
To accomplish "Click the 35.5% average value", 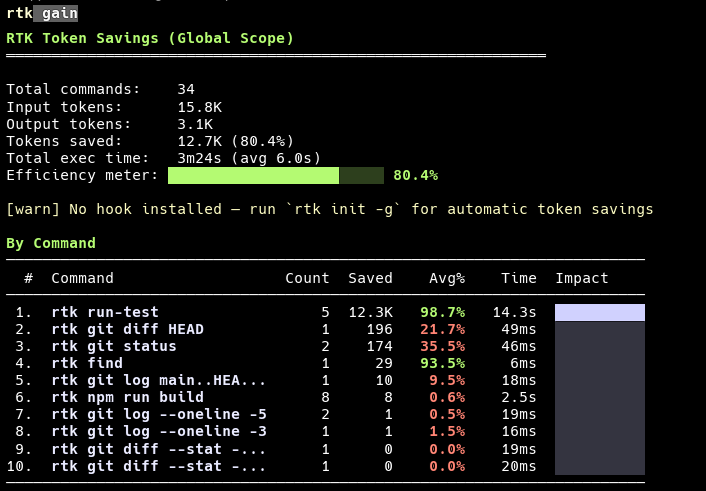I will tap(443, 346).
